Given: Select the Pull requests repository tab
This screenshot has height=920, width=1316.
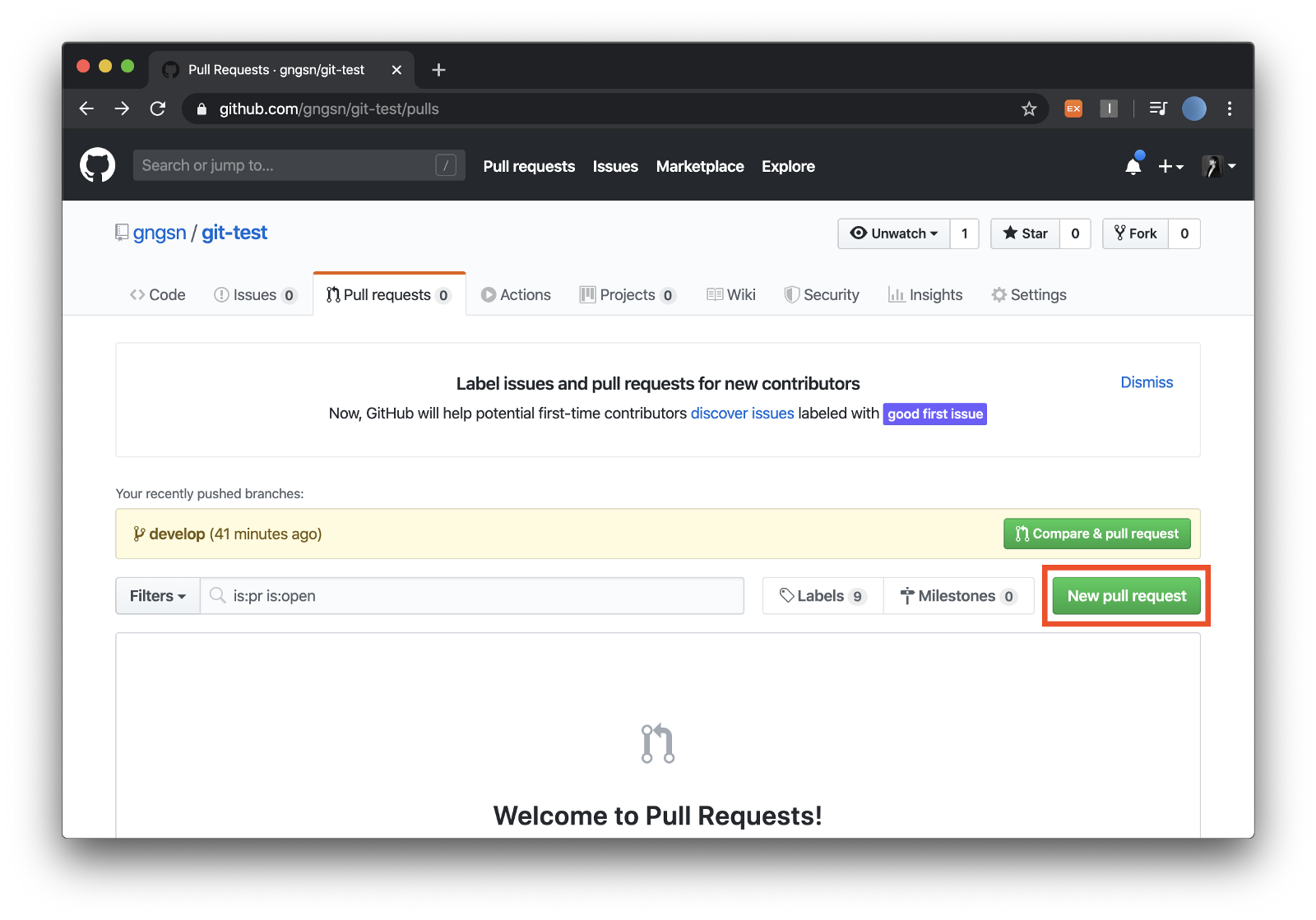Looking at the screenshot, I should (x=389, y=294).
